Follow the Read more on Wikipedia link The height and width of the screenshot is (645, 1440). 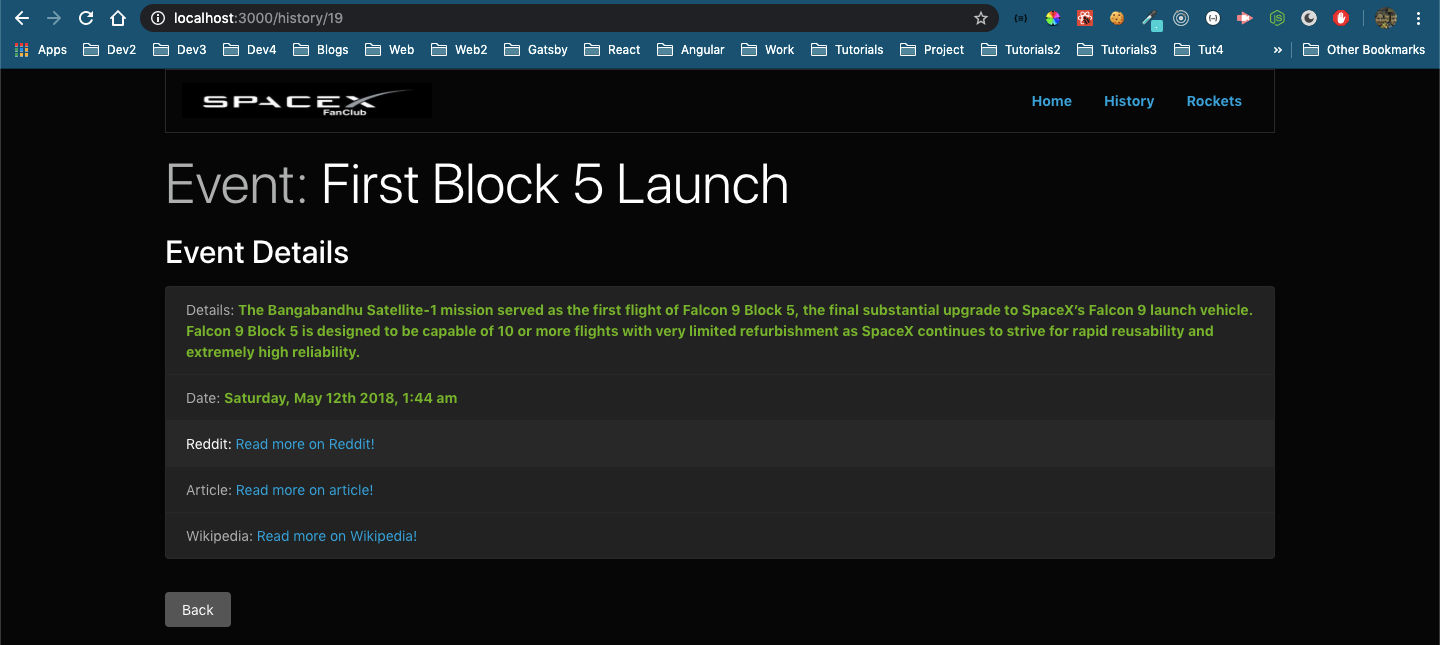337,536
